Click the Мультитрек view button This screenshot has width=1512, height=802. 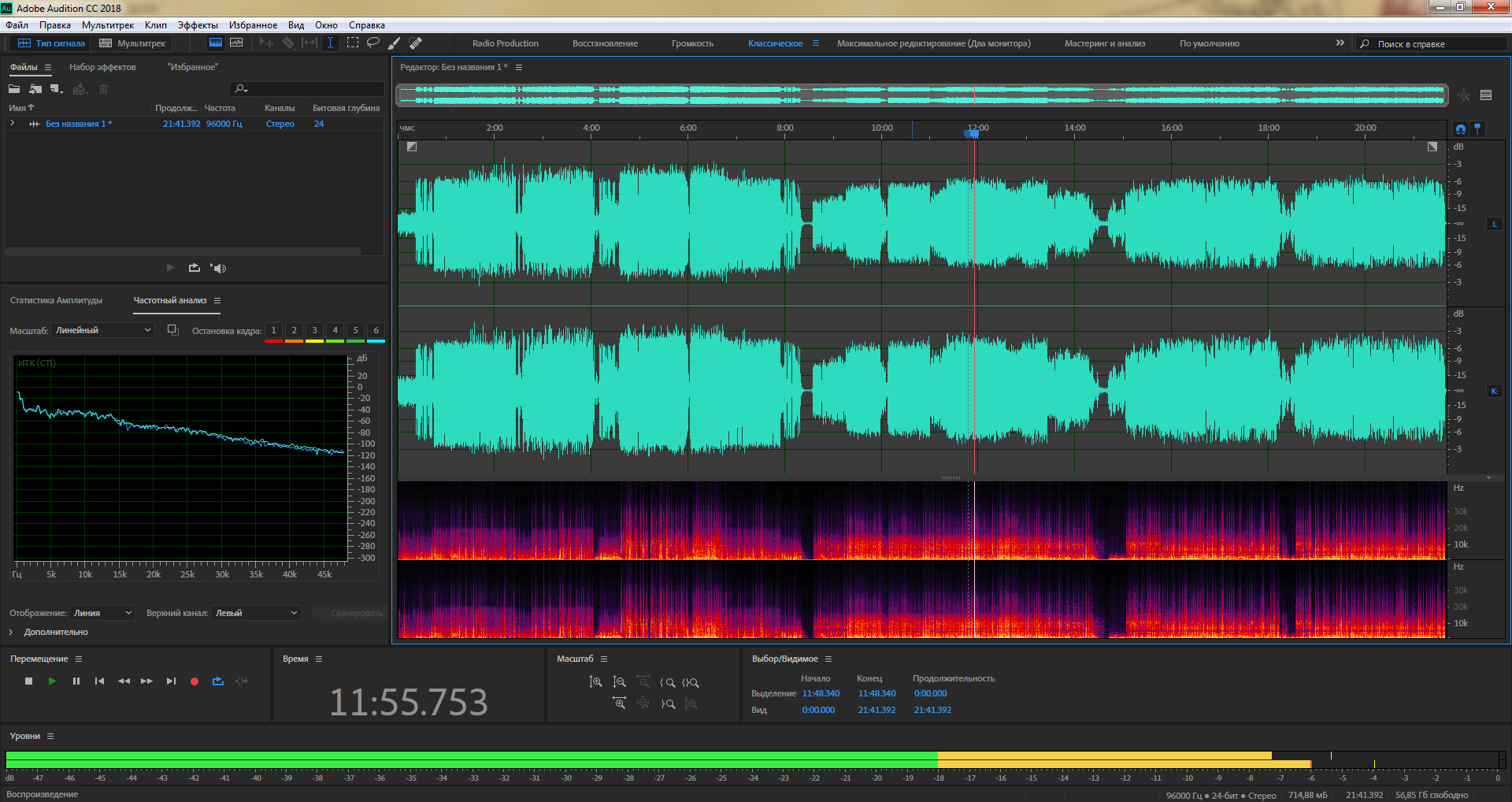132,43
